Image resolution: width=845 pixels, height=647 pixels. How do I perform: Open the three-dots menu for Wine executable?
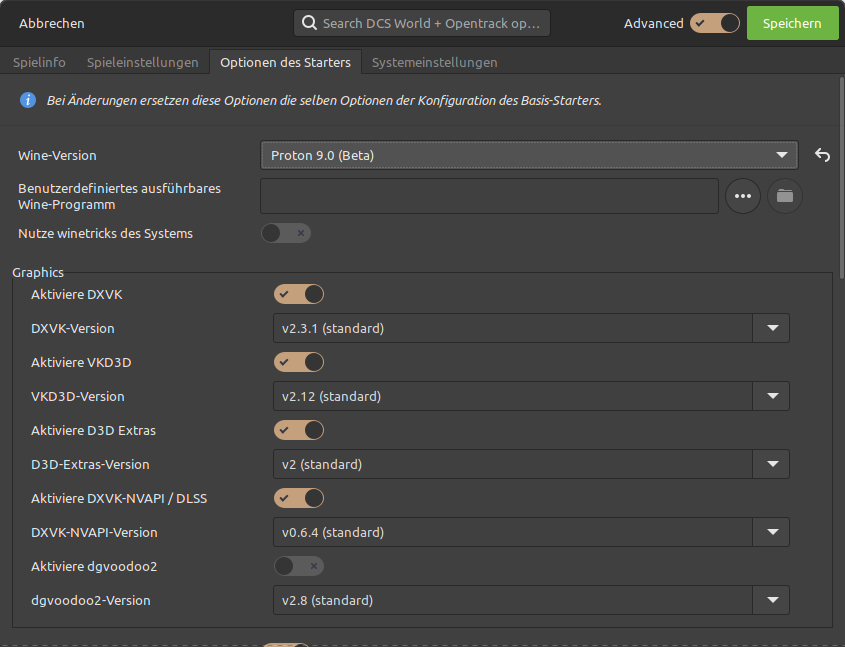click(x=743, y=196)
